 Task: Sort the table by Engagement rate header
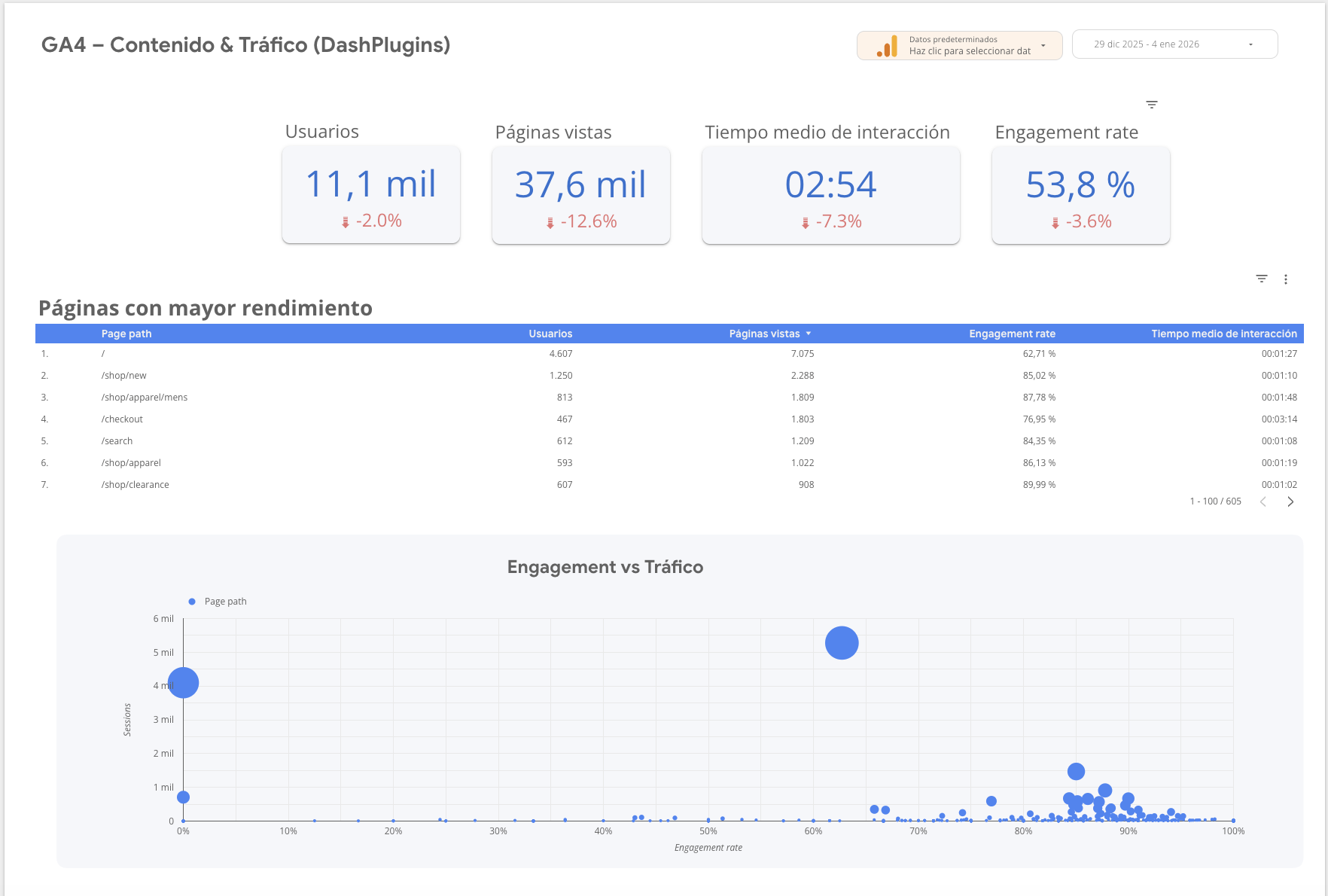[x=1012, y=333]
